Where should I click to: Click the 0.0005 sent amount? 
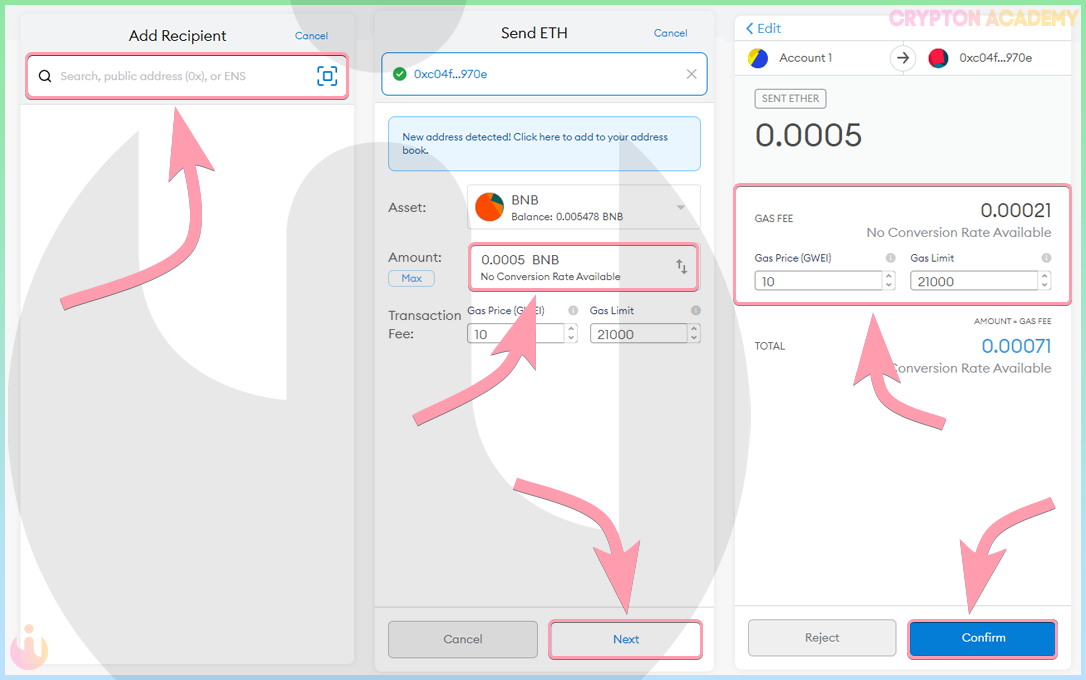808,135
